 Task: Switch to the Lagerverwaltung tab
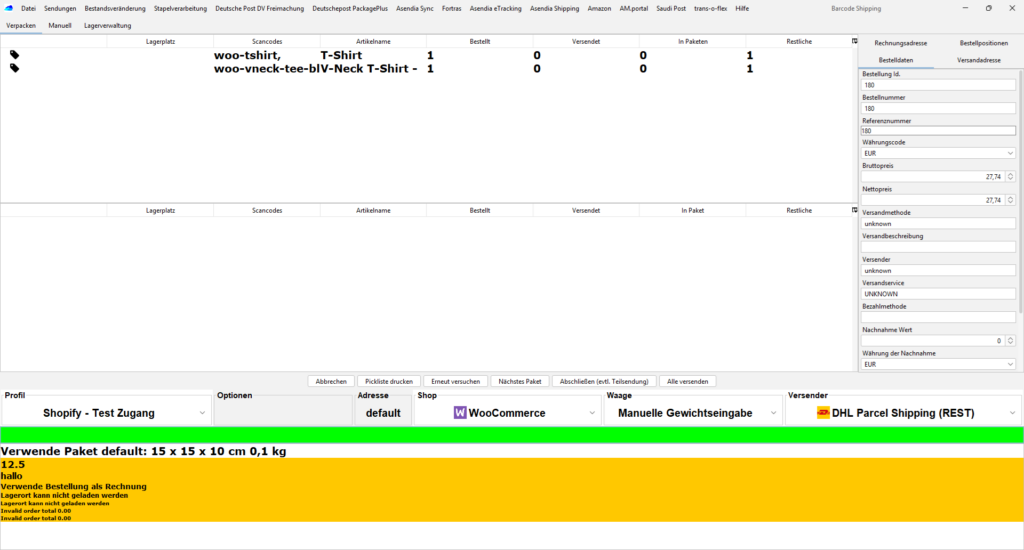(105, 24)
